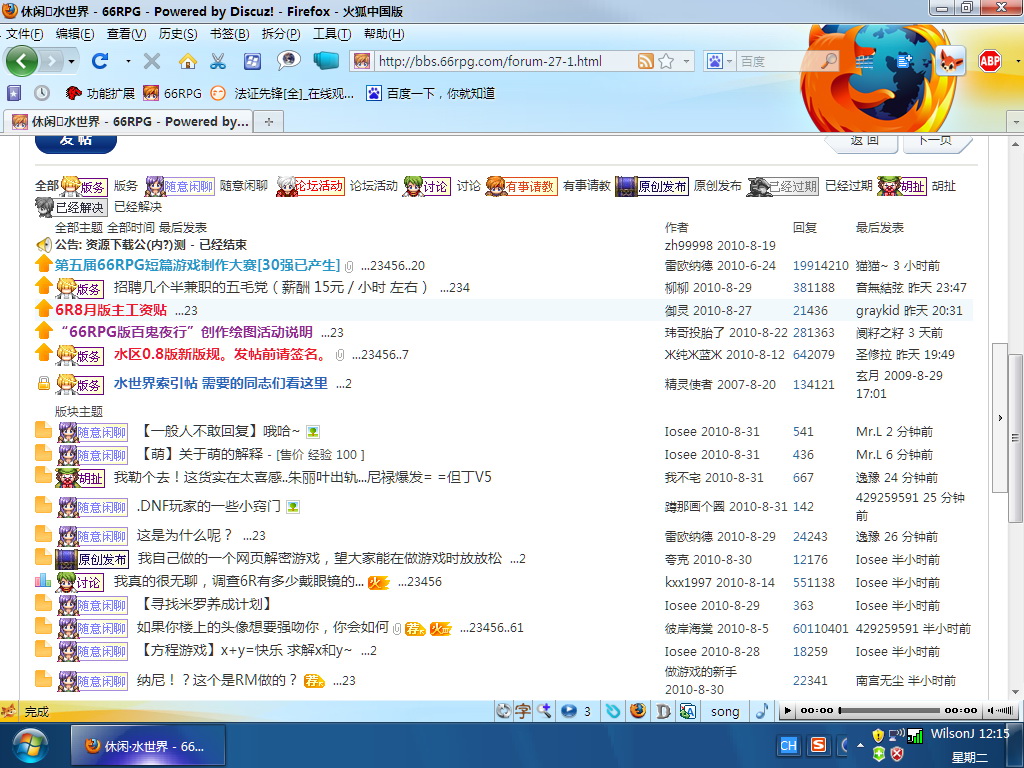Click the 字 icon in the status bar
Viewport: 1024px width, 768px height.
(x=522, y=711)
